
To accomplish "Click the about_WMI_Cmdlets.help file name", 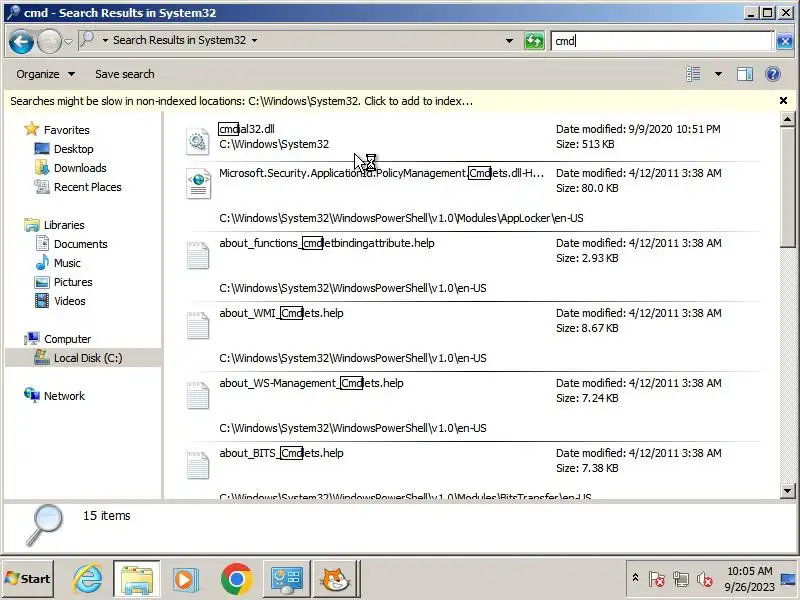I will [x=281, y=313].
